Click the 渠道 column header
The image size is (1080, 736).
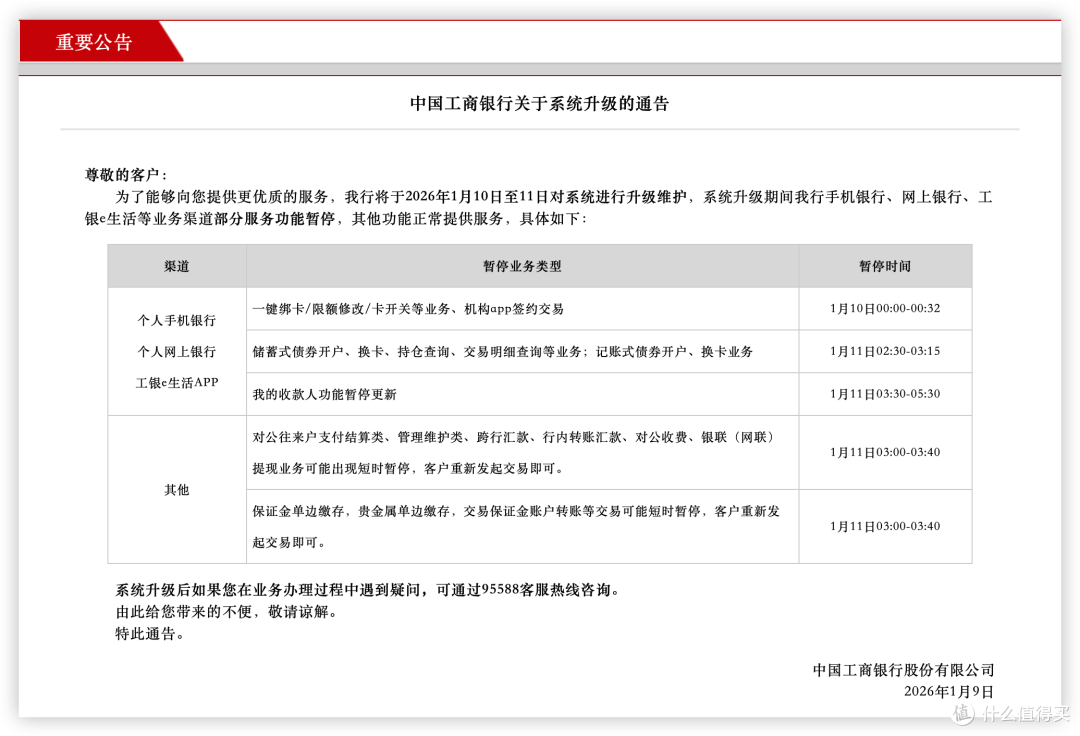tap(177, 266)
